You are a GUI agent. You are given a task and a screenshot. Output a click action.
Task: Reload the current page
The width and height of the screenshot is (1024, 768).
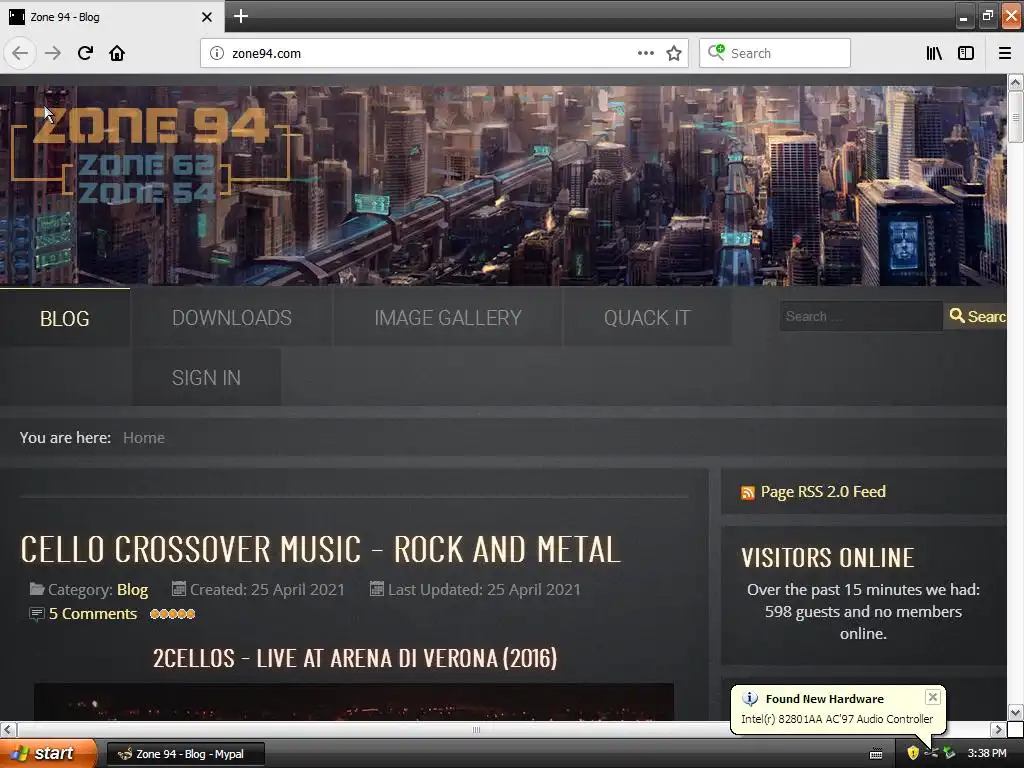pyautogui.click(x=85, y=53)
